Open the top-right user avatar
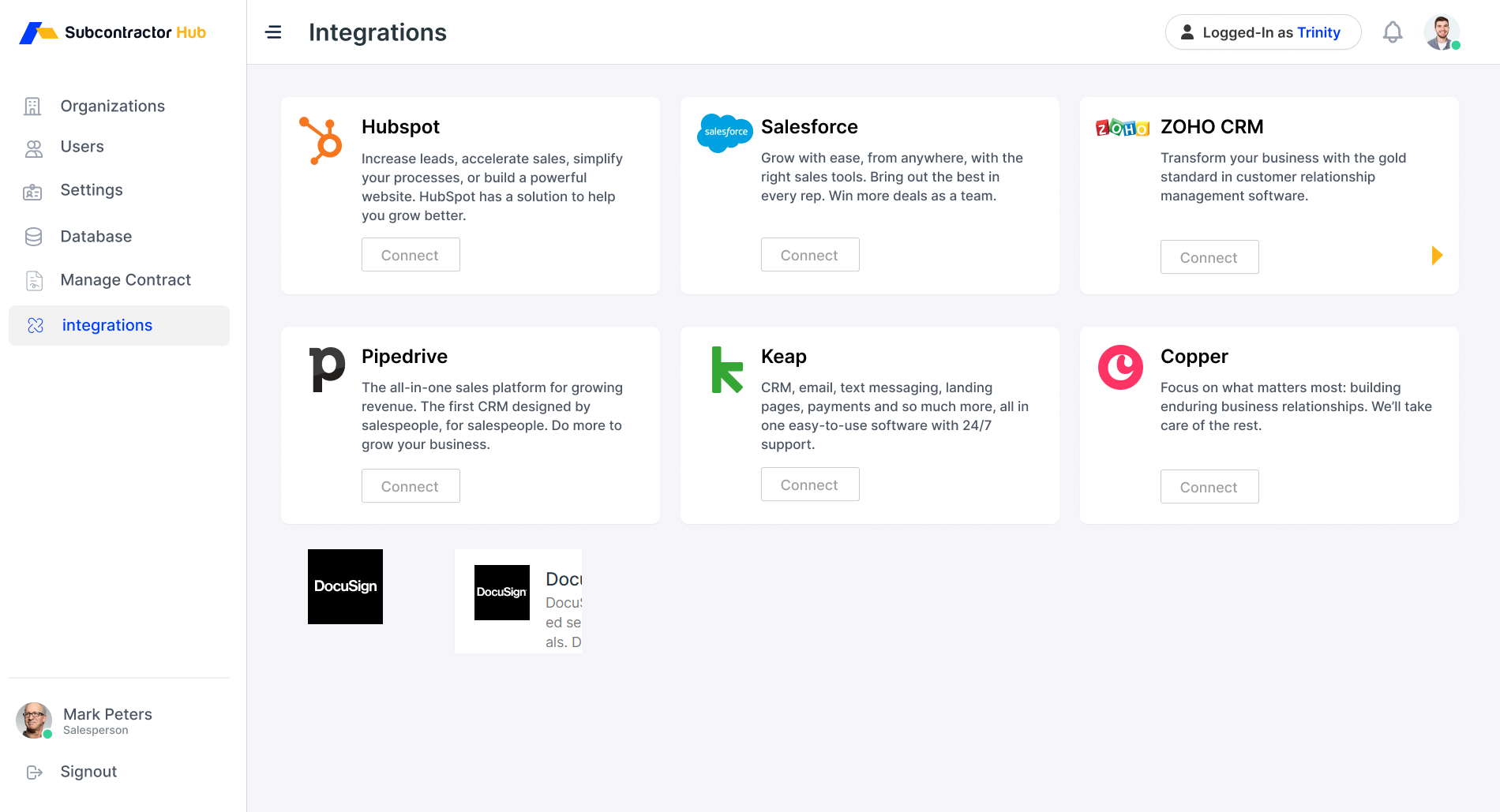The width and height of the screenshot is (1500, 812). pyautogui.click(x=1442, y=32)
